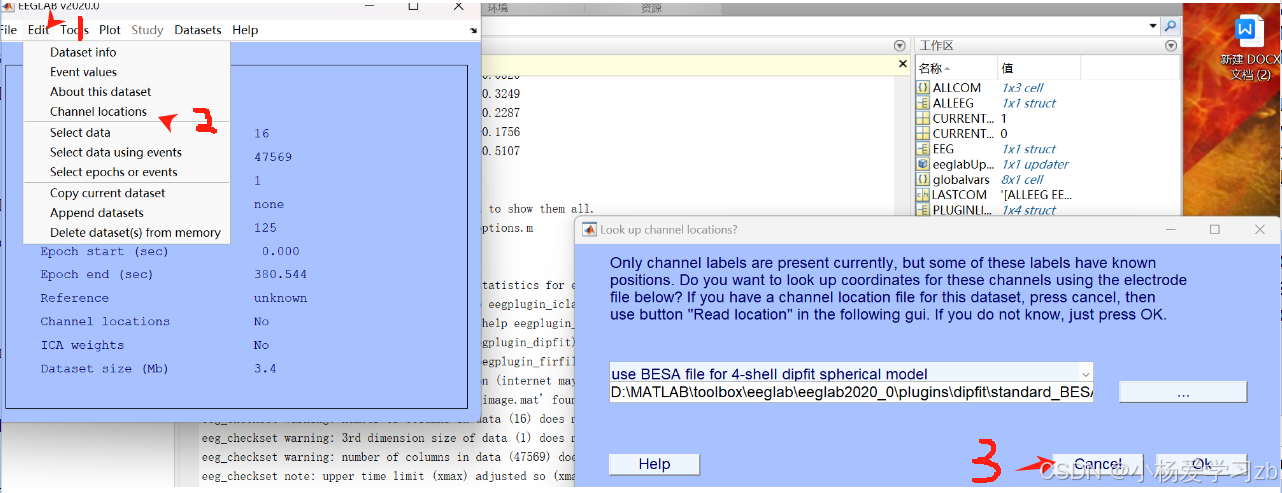Click "0.5107" in the command window

501,152
